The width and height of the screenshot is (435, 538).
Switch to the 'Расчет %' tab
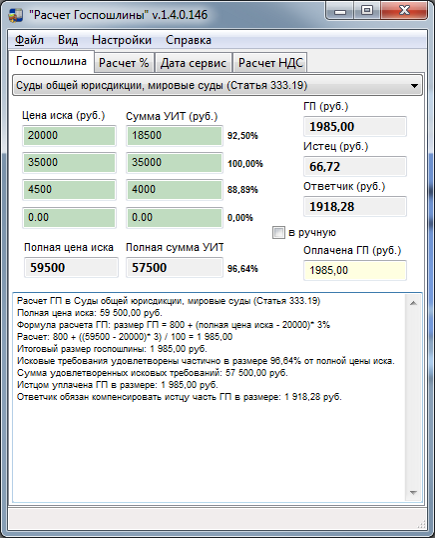[x=124, y=63]
